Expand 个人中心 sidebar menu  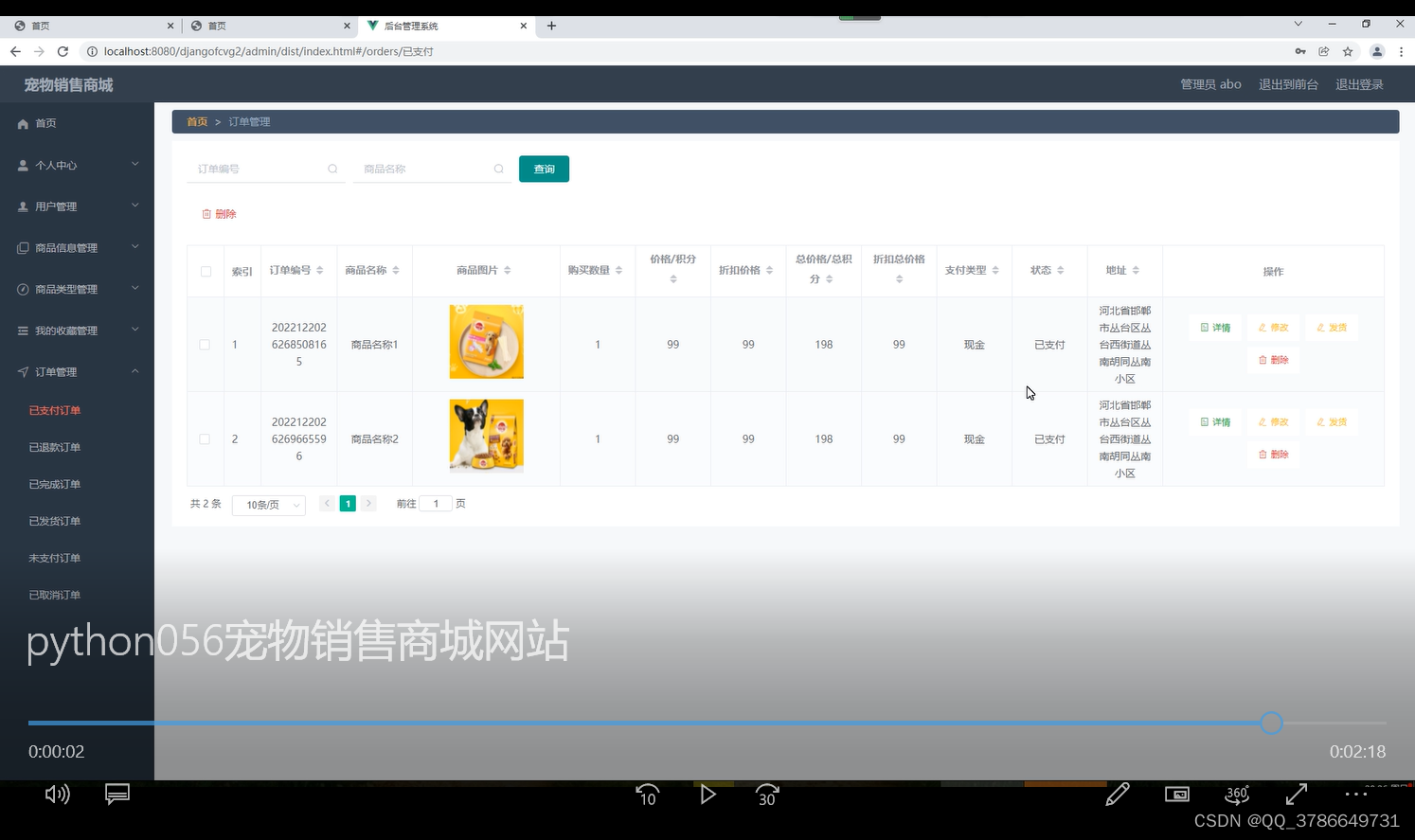pos(77,165)
